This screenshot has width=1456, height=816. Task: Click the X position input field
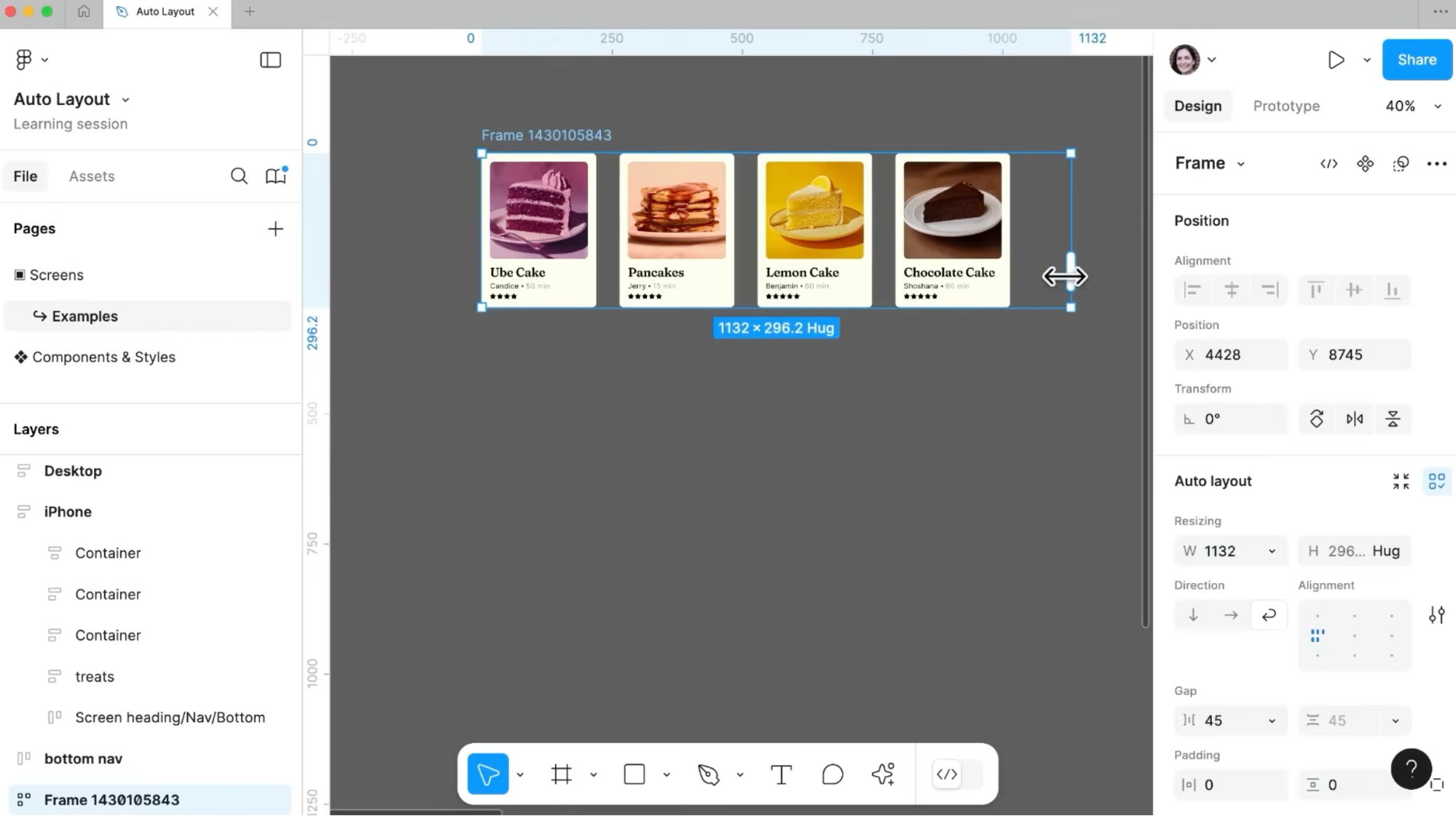click(x=1231, y=354)
